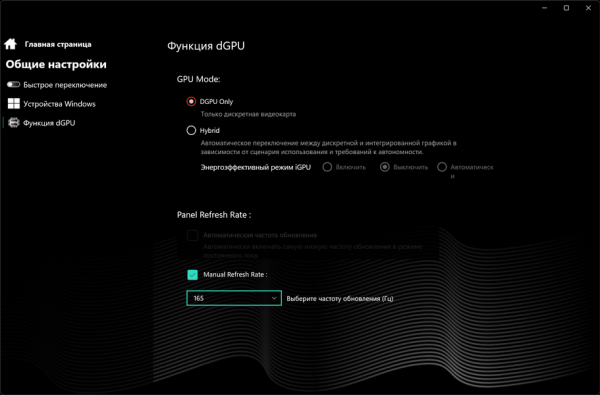Click the Общие настройки heading
Image resolution: width=600 pixels, height=395 pixels.
point(56,64)
